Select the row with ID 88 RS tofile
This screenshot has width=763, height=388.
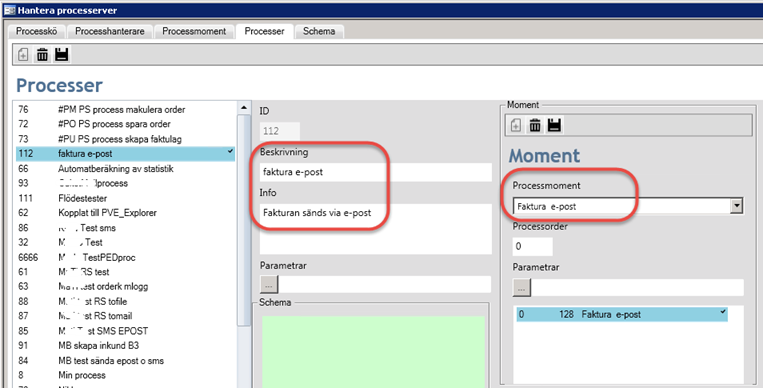click(x=126, y=301)
